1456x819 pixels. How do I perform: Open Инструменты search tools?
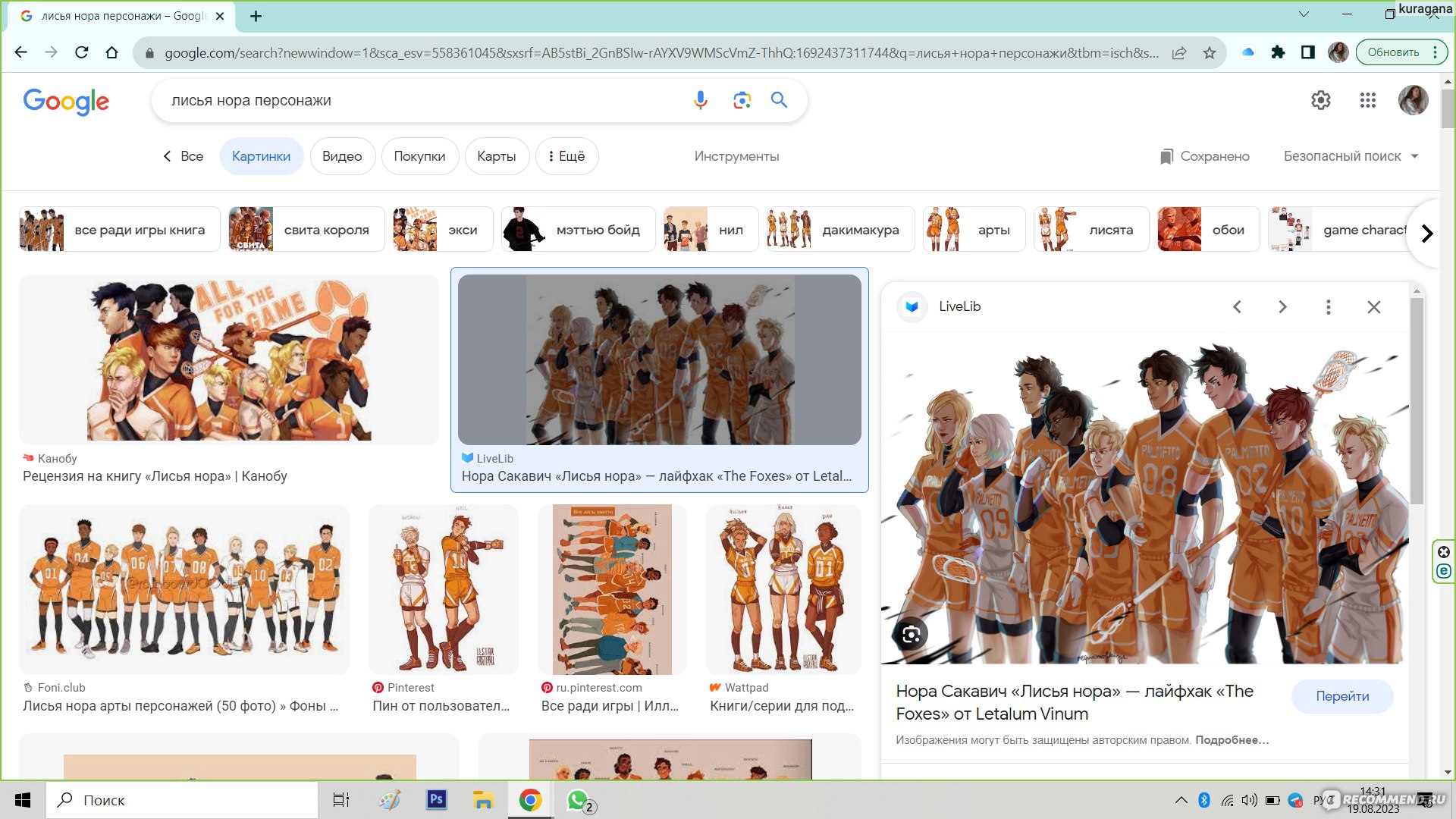[x=736, y=156]
